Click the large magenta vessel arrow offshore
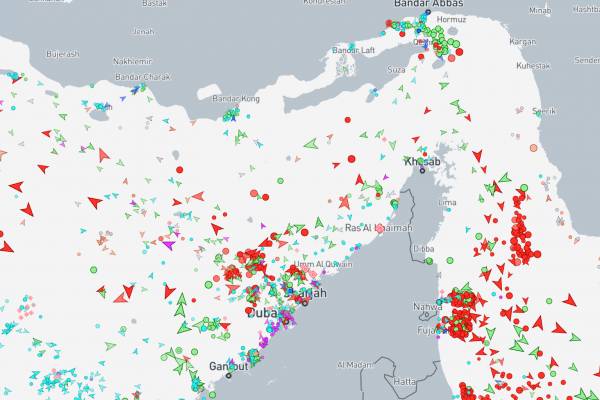Image resolution: width=600 pixels, height=400 pixels. pyautogui.click(x=168, y=243)
